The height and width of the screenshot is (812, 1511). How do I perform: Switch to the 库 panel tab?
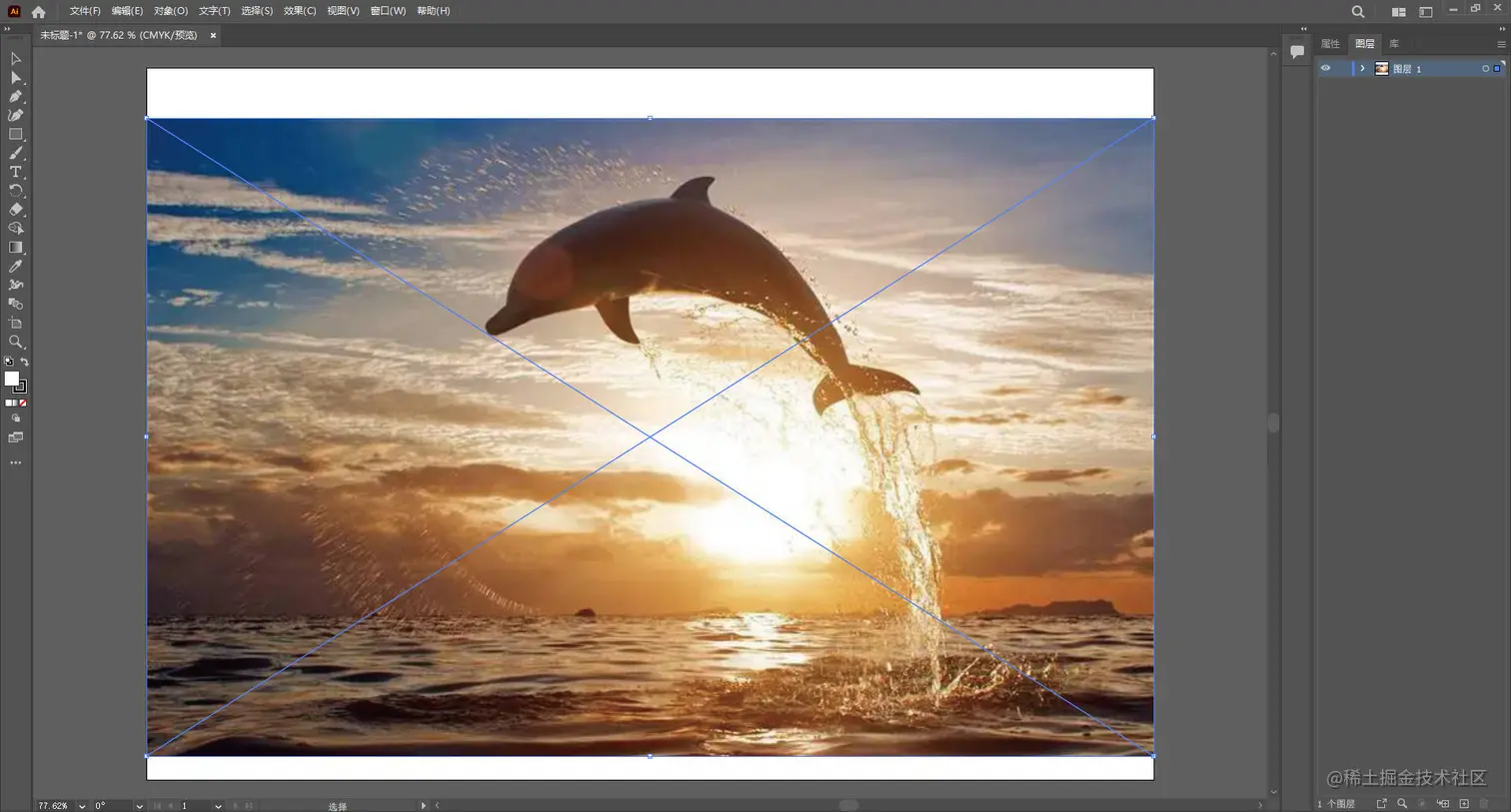(x=1394, y=44)
